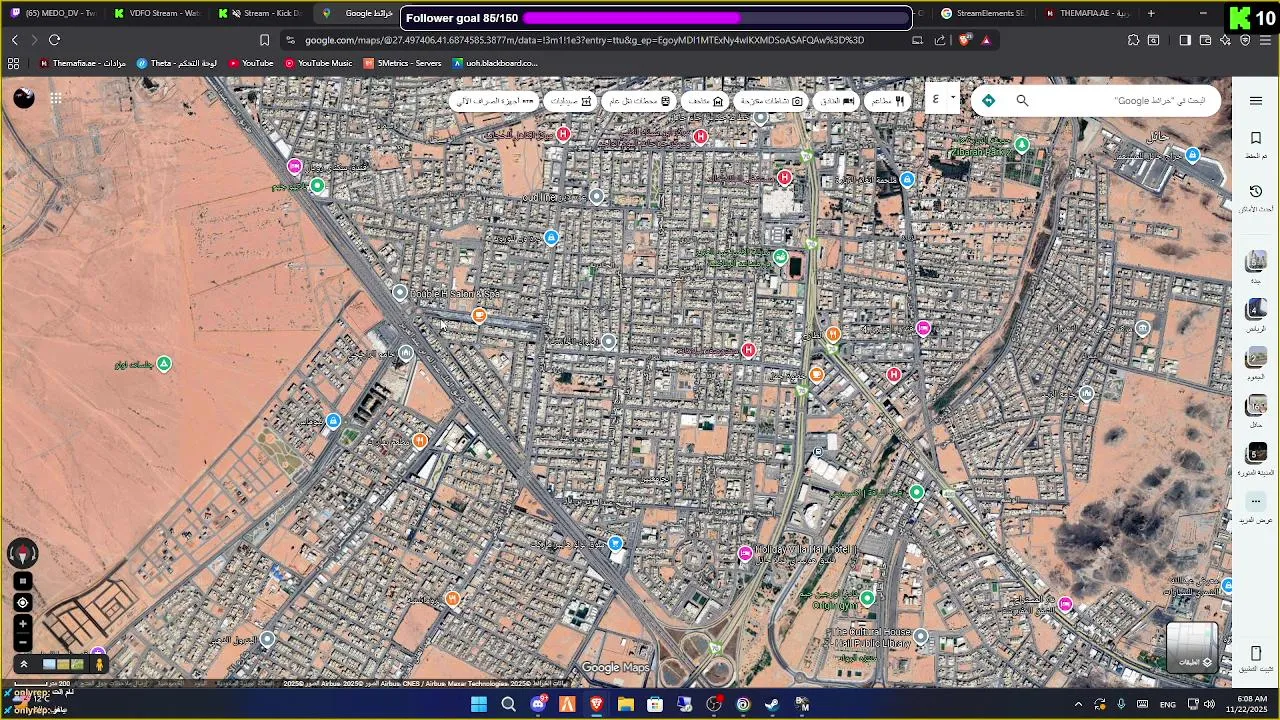Screen dimensions: 1280x720
Task: Filter map by Transit stations chip
Action: coord(639,101)
